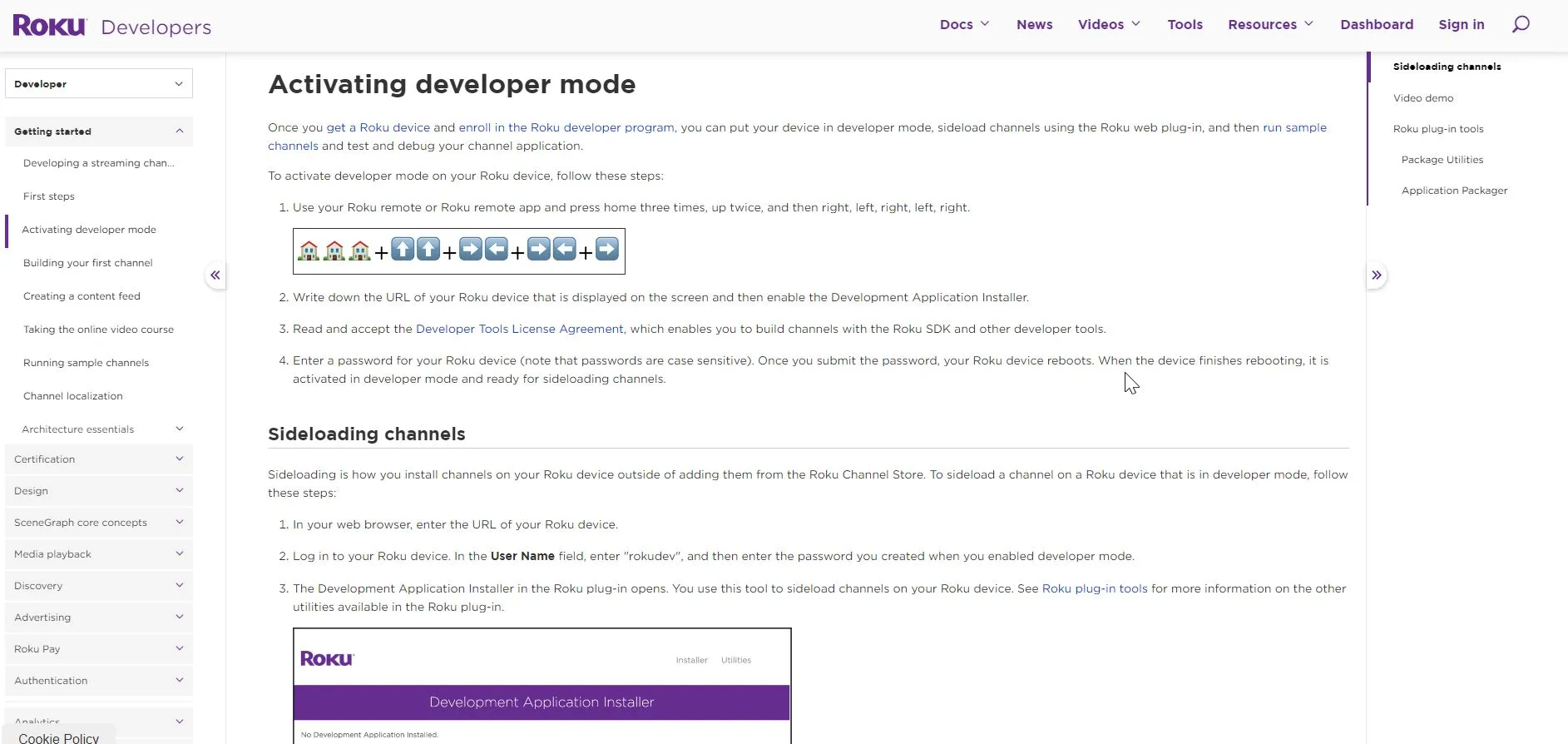This screenshot has height=744, width=1568.
Task: Open Taking the online video course
Action: [99, 330]
